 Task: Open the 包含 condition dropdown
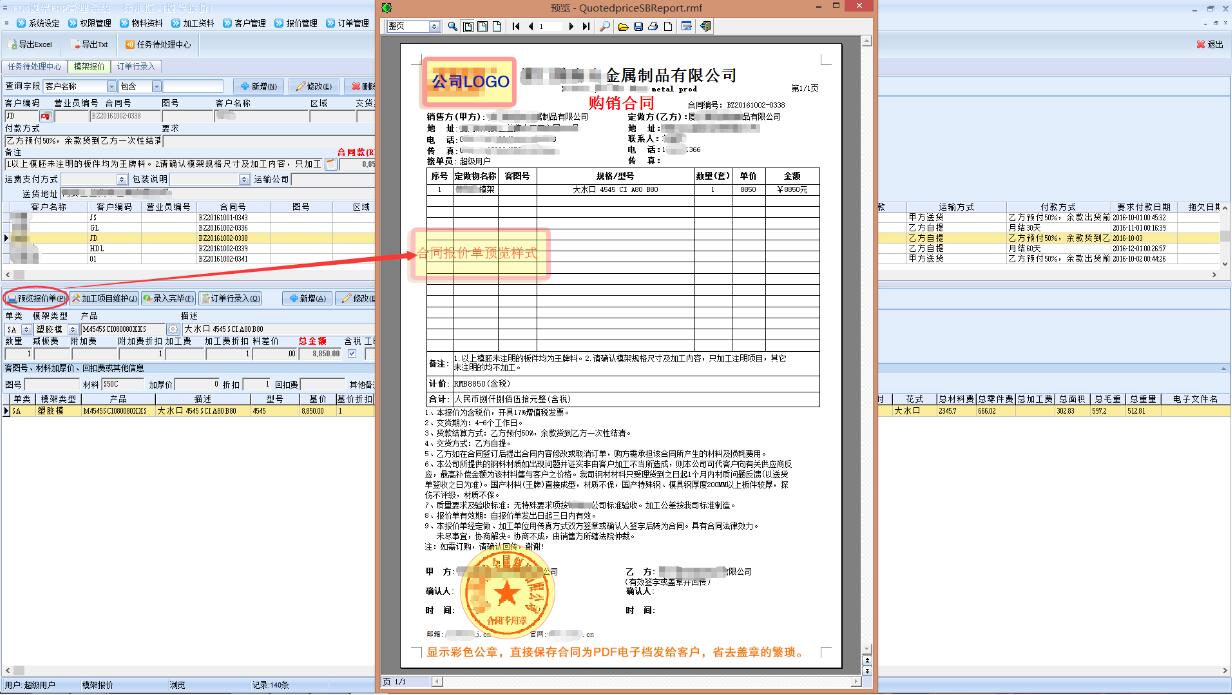(x=155, y=87)
